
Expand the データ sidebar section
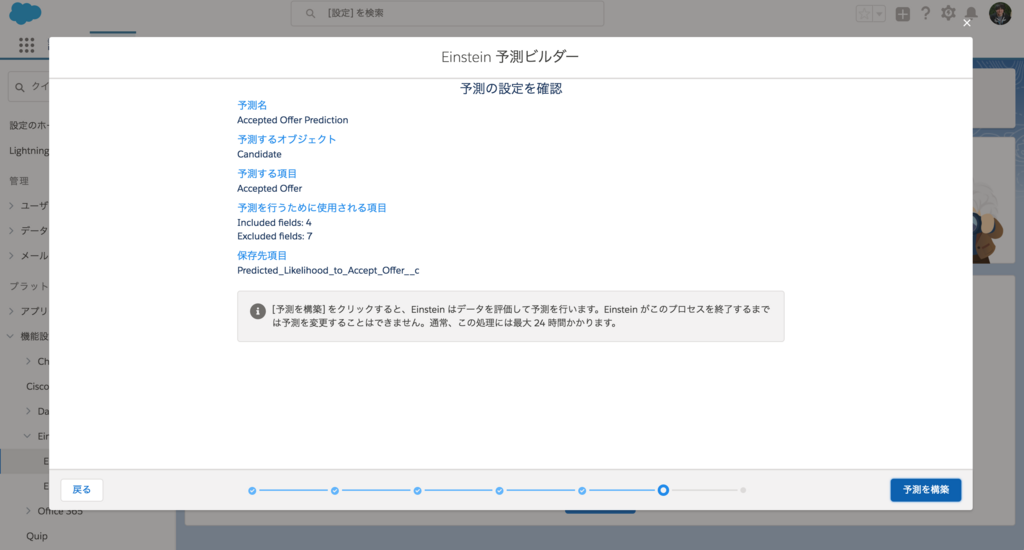11,231
